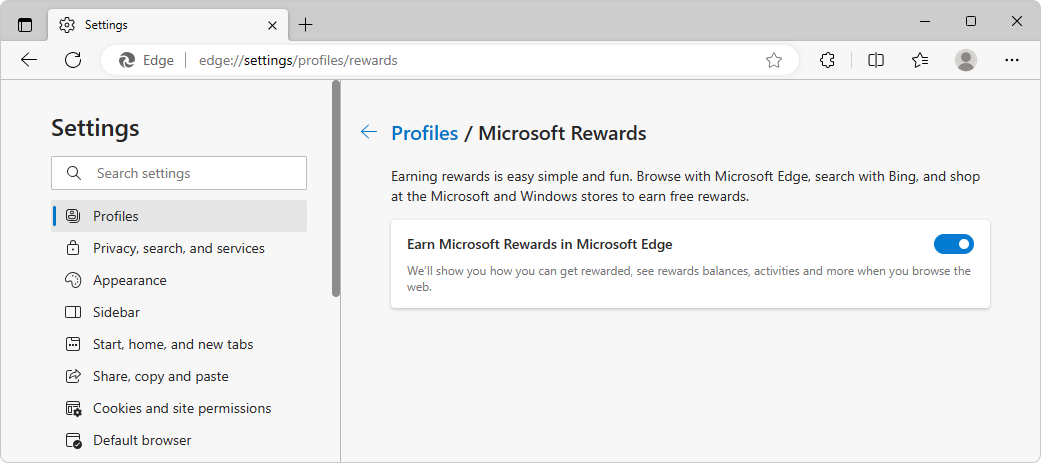Open Start, home, and new tabs settings

coord(179,344)
